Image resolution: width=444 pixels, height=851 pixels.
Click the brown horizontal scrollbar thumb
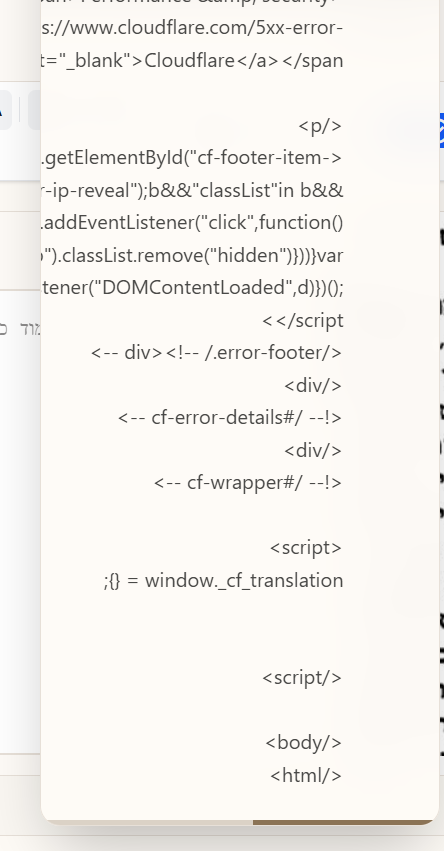344,822
